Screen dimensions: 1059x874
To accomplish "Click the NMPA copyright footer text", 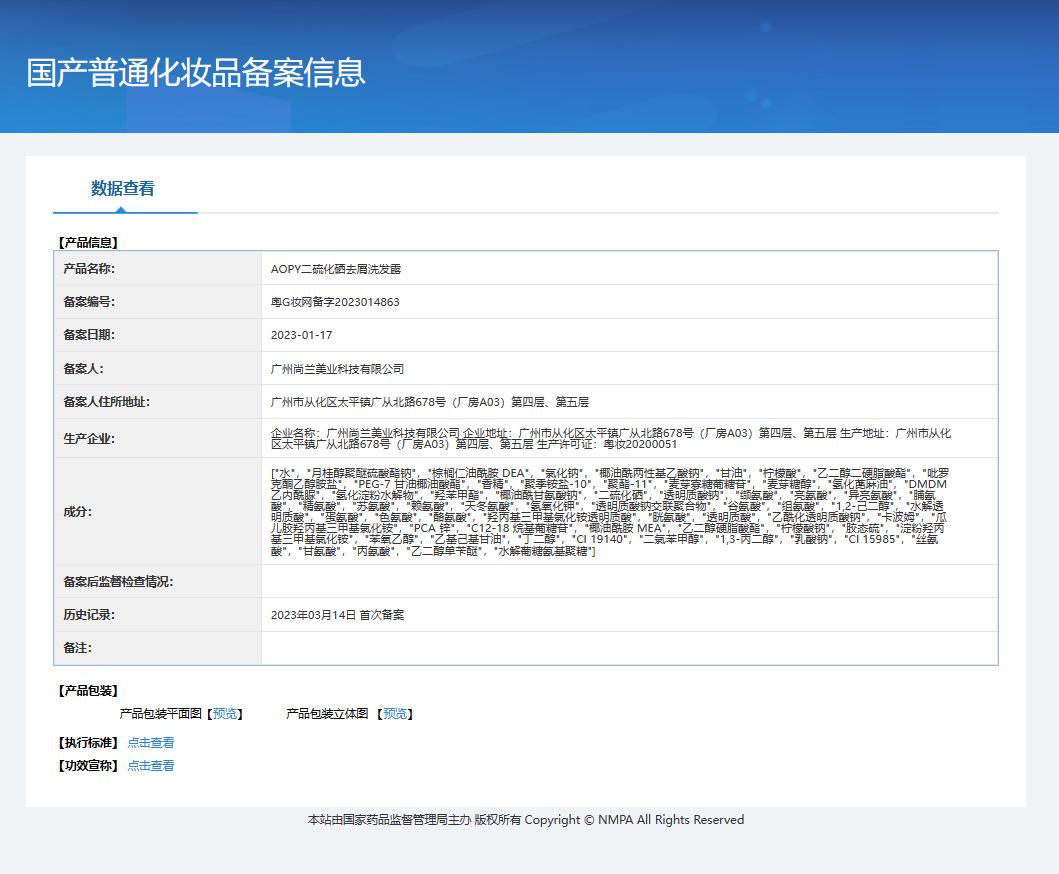I will point(526,819).
